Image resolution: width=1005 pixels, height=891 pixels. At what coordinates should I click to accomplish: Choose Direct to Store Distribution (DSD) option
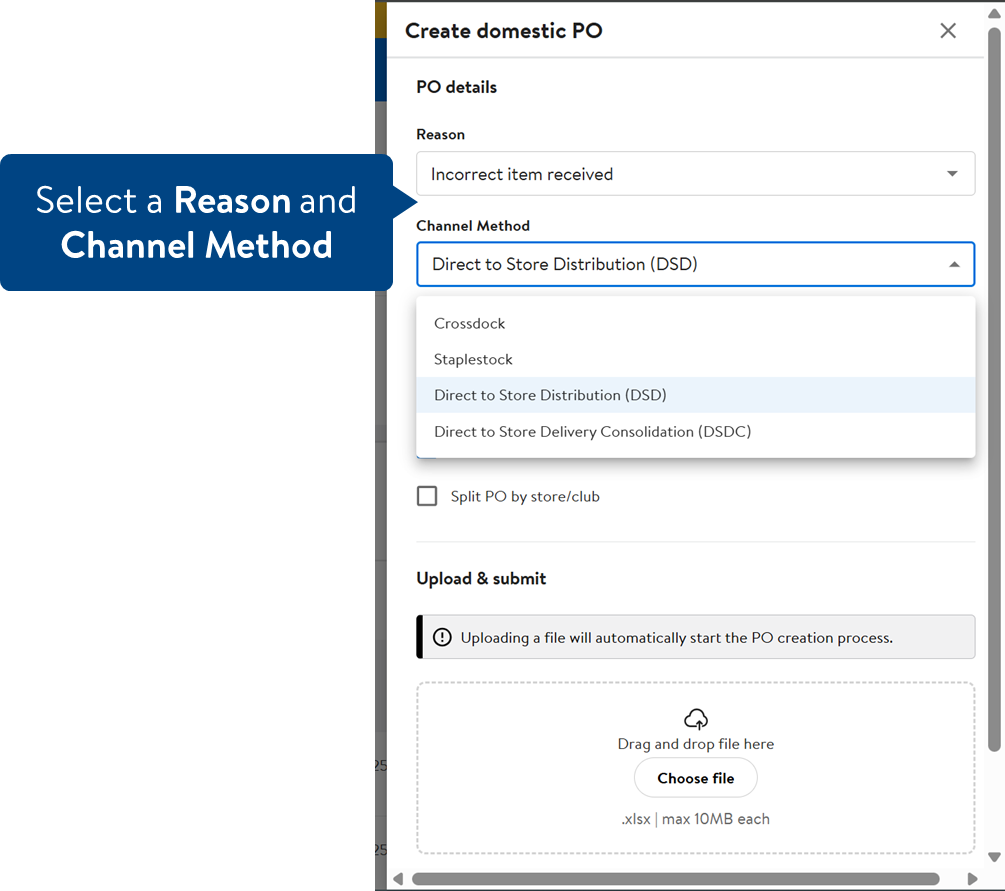point(695,396)
